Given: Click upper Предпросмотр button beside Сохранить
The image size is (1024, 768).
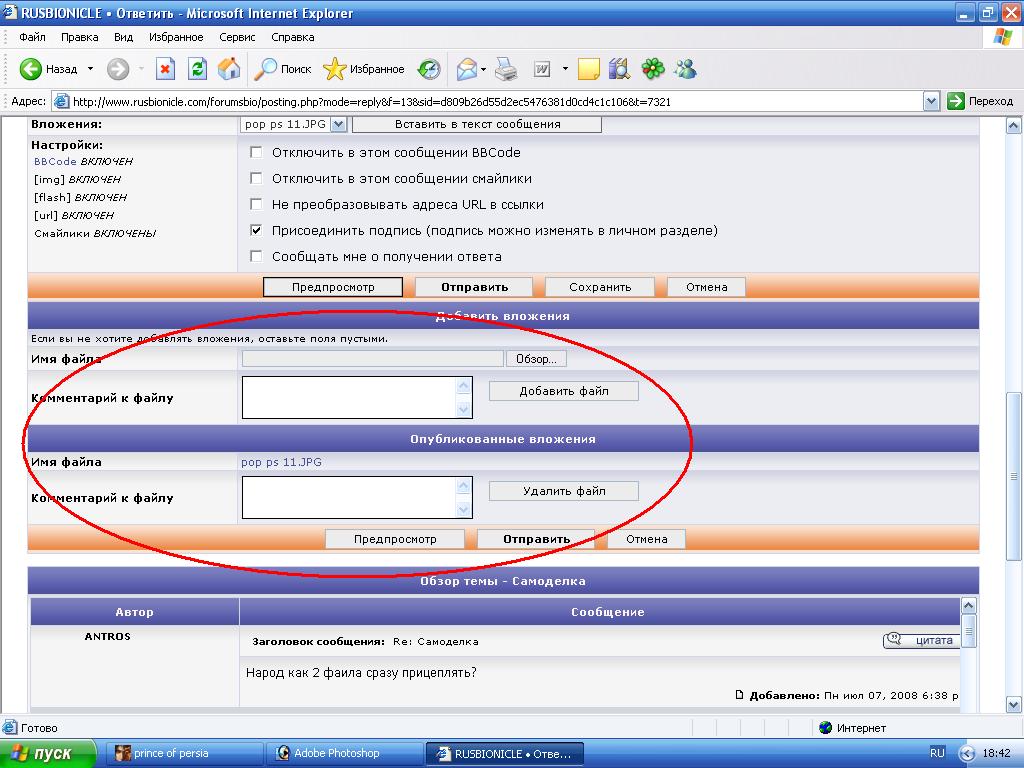Looking at the screenshot, I should point(333,287).
